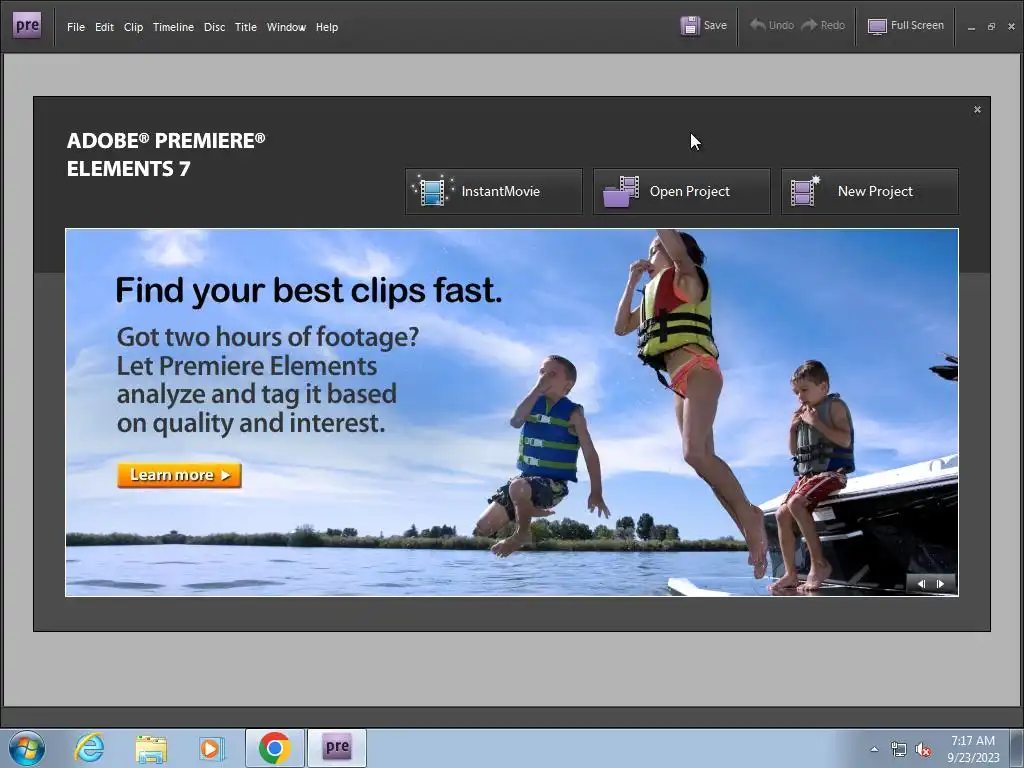Click the Undo arrow icon
The width and height of the screenshot is (1024, 768).
coord(758,25)
